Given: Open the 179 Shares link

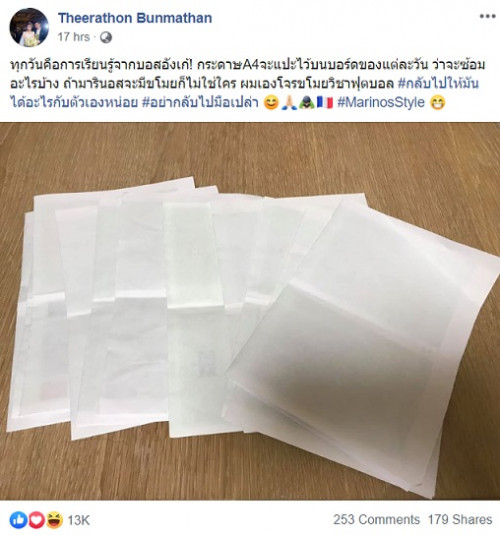Looking at the screenshot, I should [460, 520].
